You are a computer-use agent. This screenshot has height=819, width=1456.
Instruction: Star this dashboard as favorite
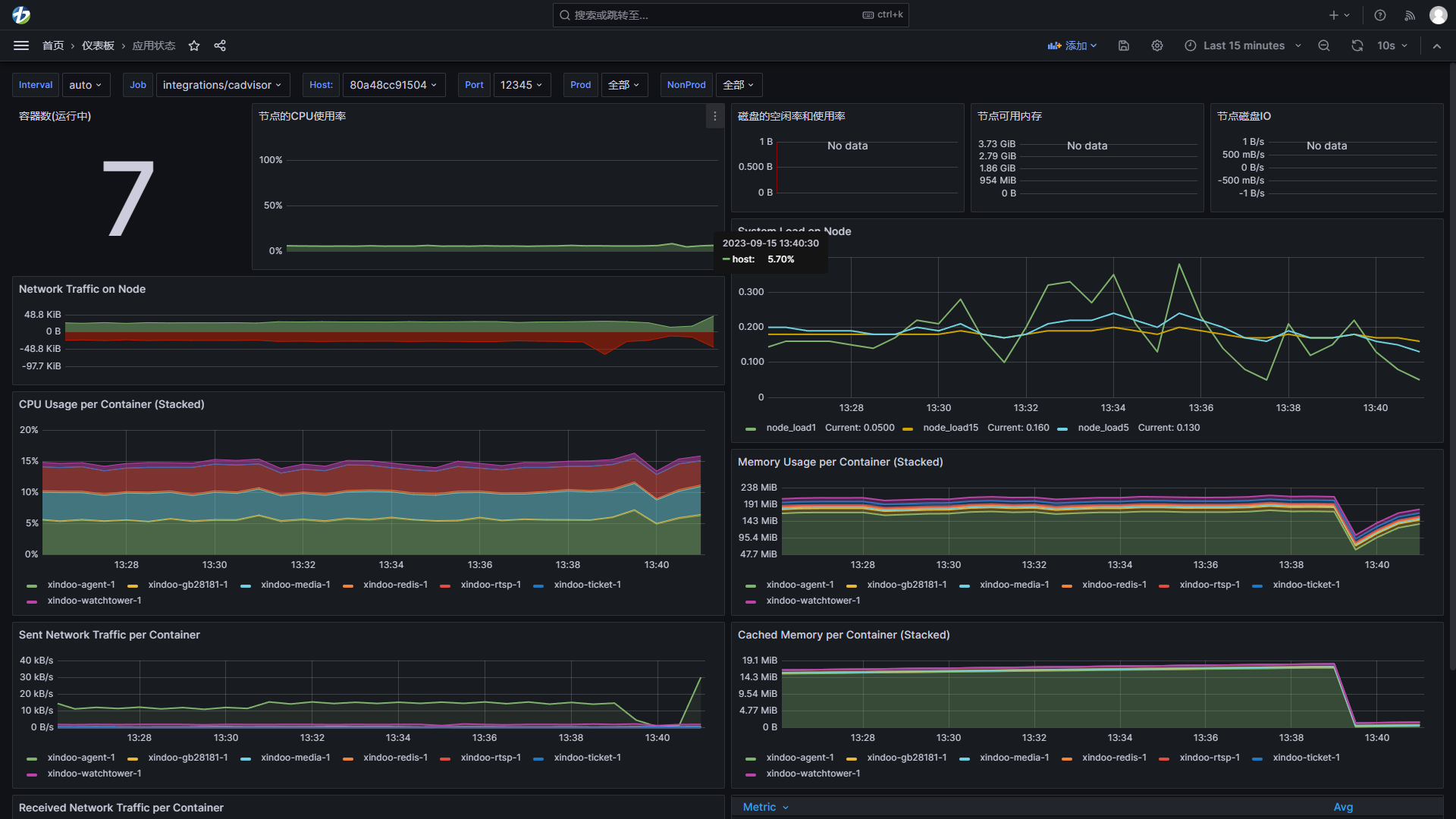[x=194, y=45]
